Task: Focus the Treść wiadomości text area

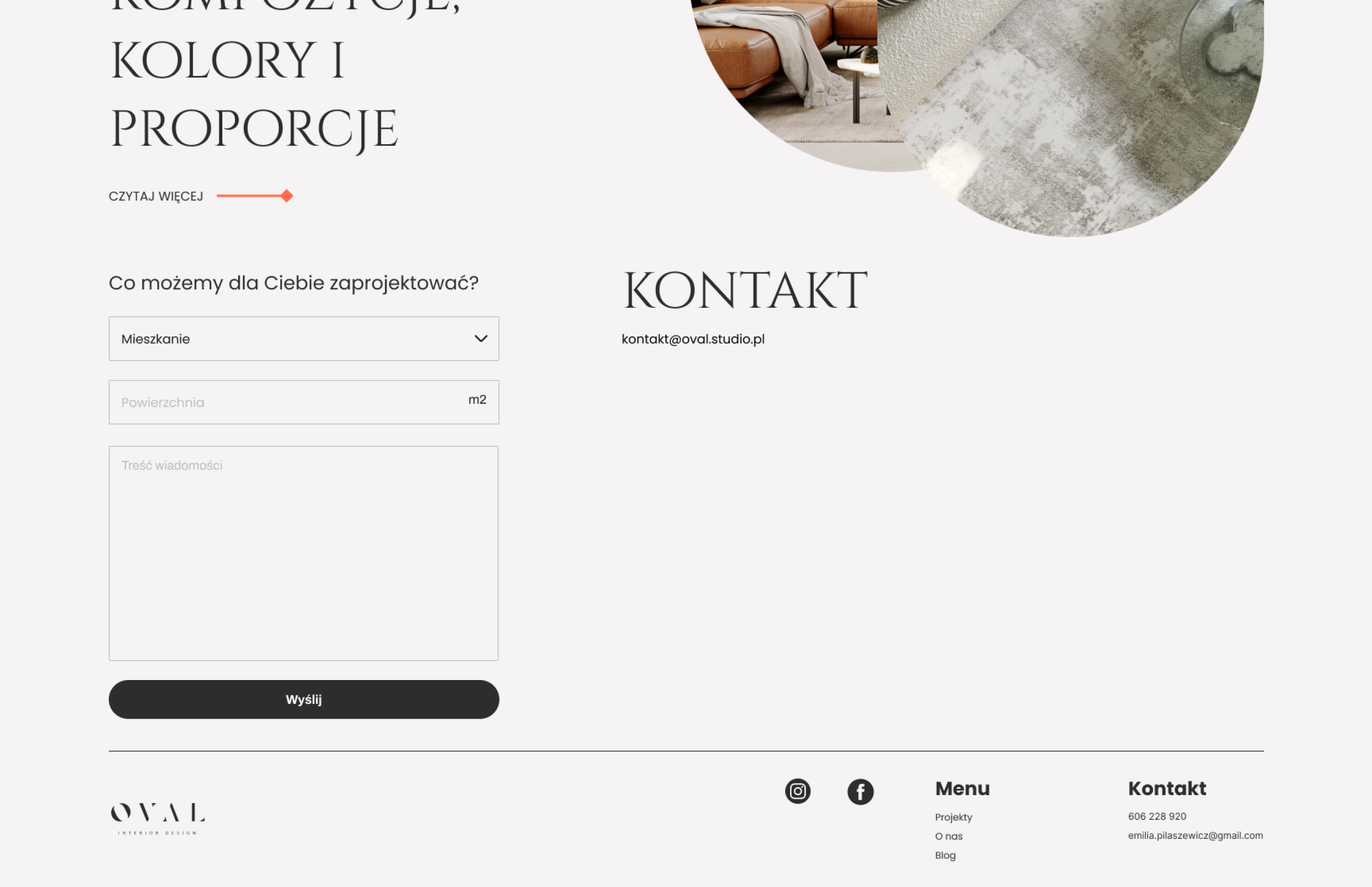Action: 304,553
